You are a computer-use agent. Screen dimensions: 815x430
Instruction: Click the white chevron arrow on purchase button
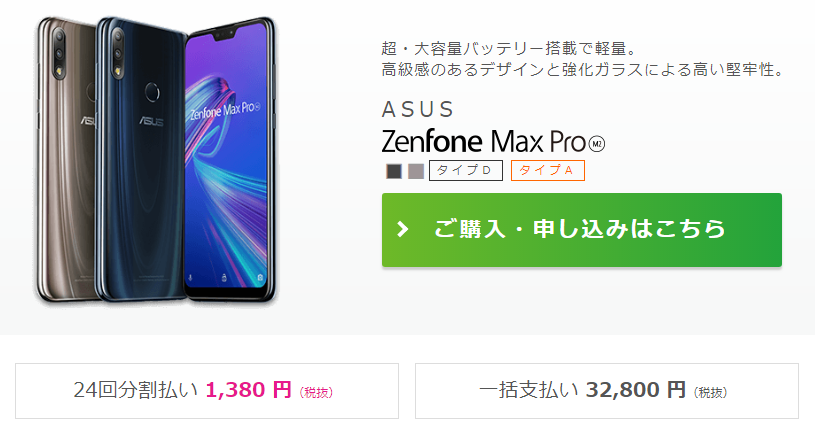402,229
